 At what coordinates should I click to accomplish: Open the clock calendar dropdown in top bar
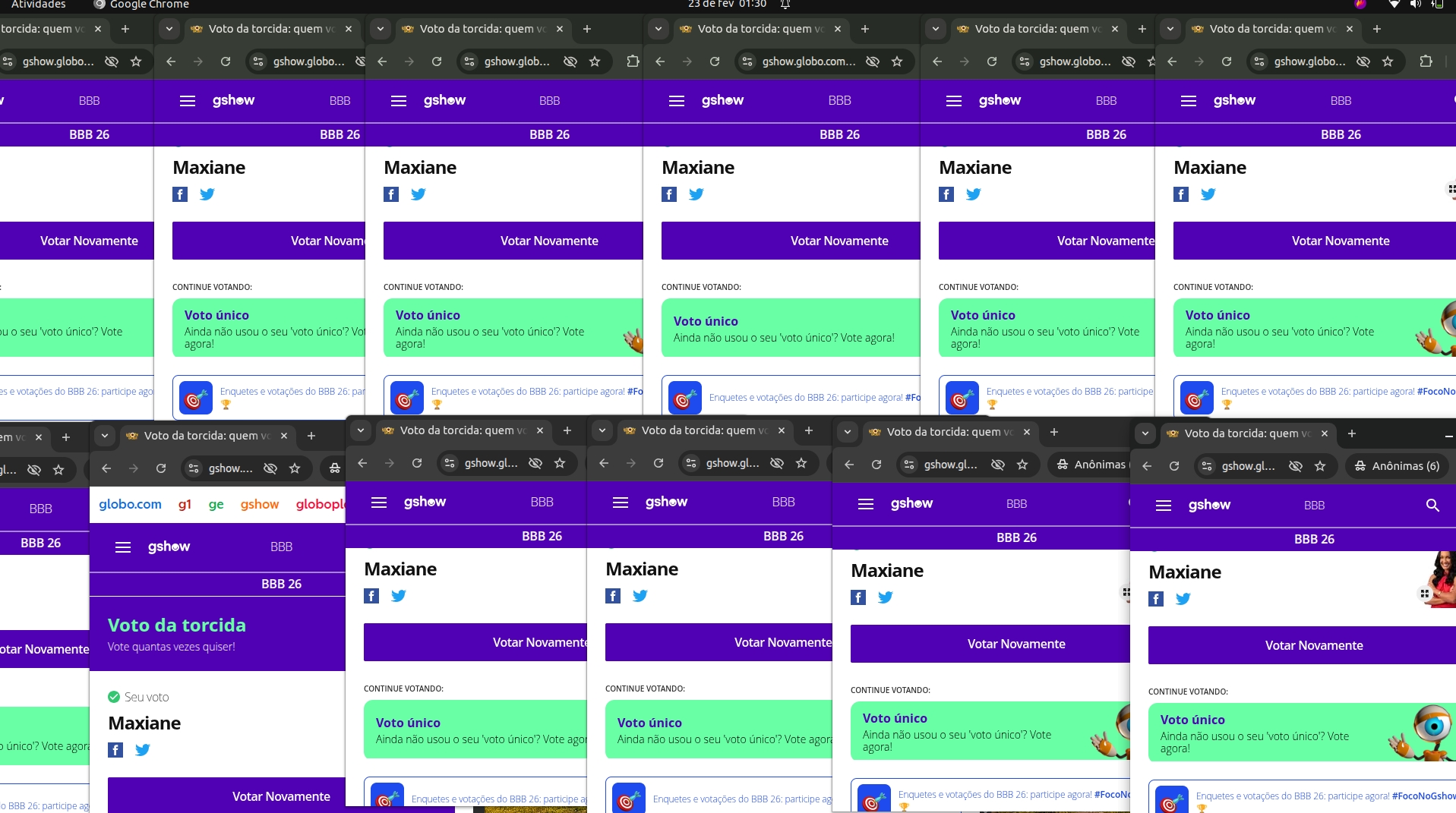pos(727,5)
